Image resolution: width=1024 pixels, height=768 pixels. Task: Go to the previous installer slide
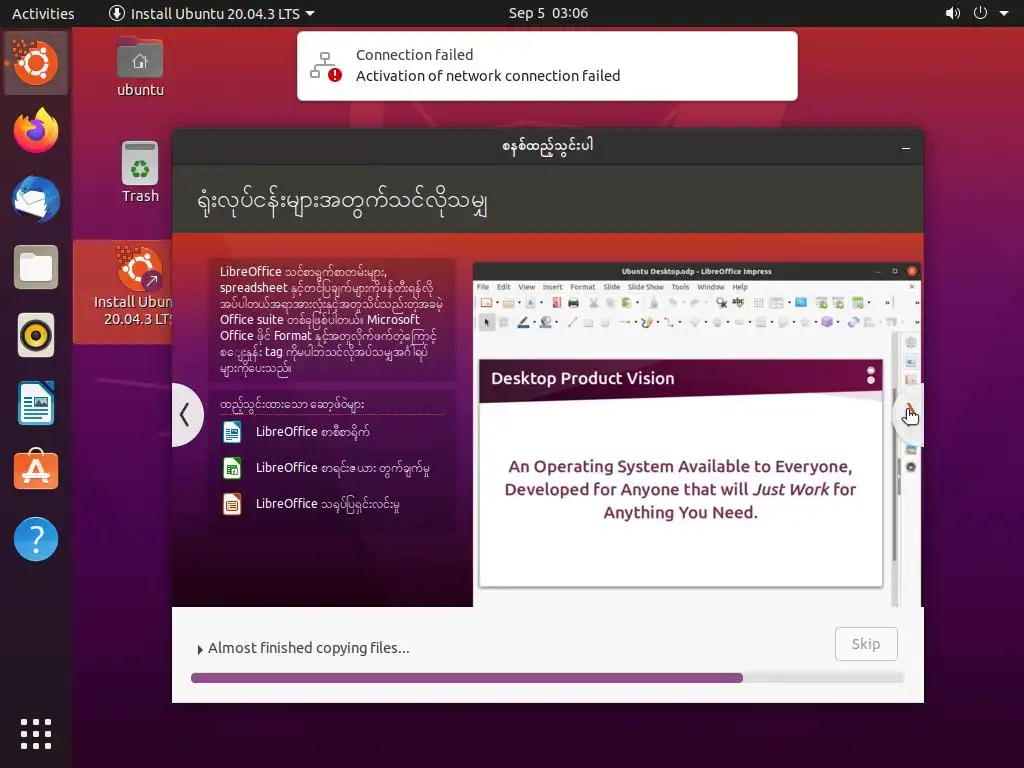(x=186, y=415)
